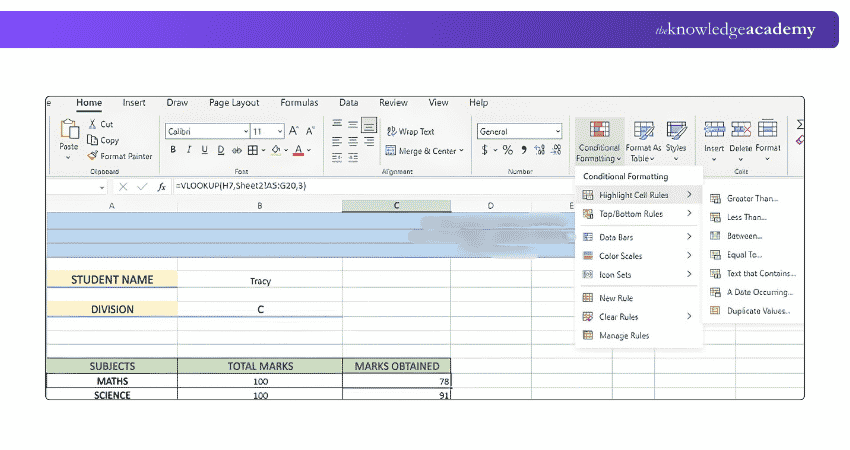Expand Top/Bottom Rules submenu
Image resolution: width=850 pixels, height=450 pixels.
pos(638,214)
